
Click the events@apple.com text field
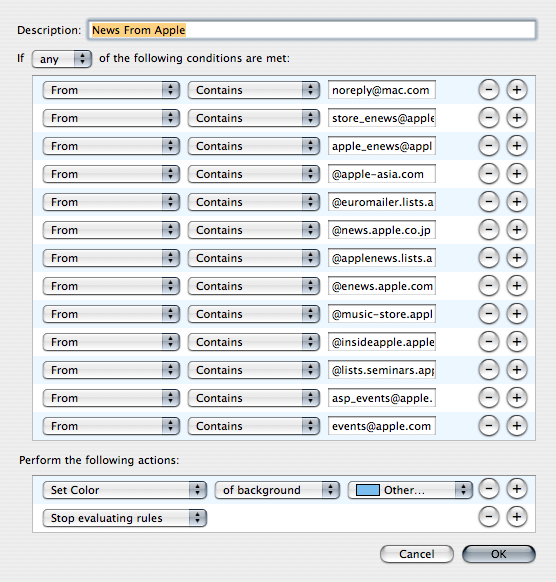[382, 426]
